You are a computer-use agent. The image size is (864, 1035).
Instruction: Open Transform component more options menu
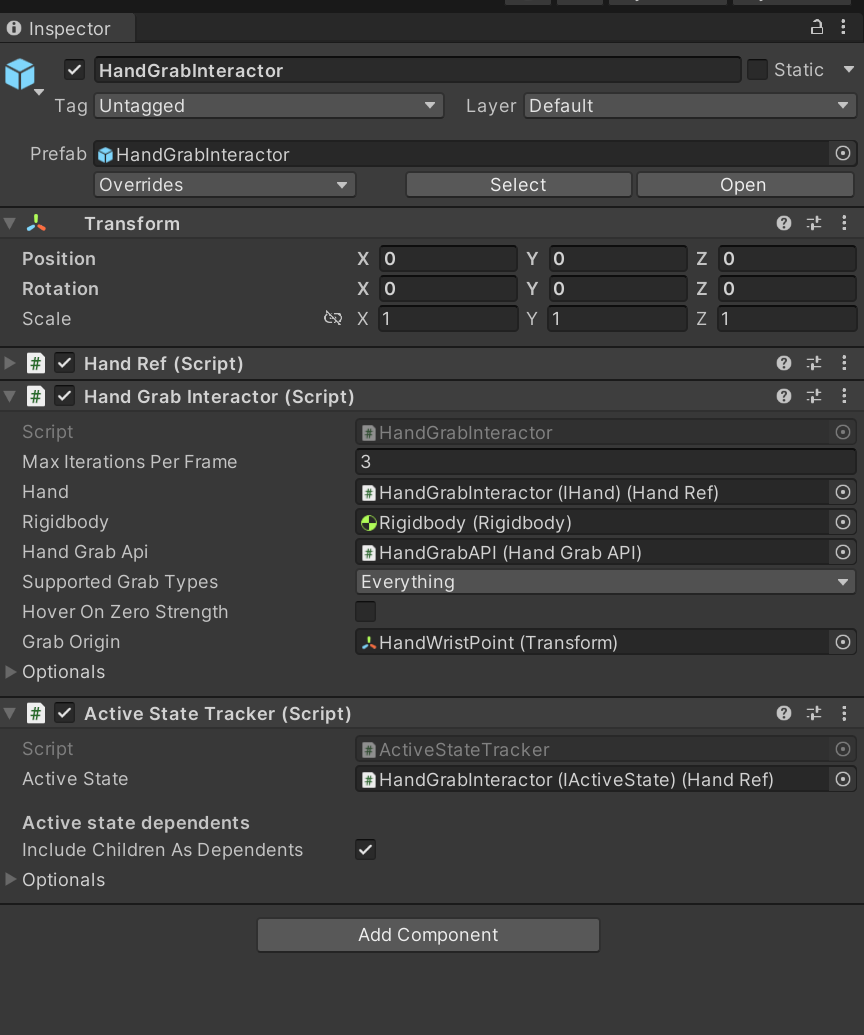844,223
